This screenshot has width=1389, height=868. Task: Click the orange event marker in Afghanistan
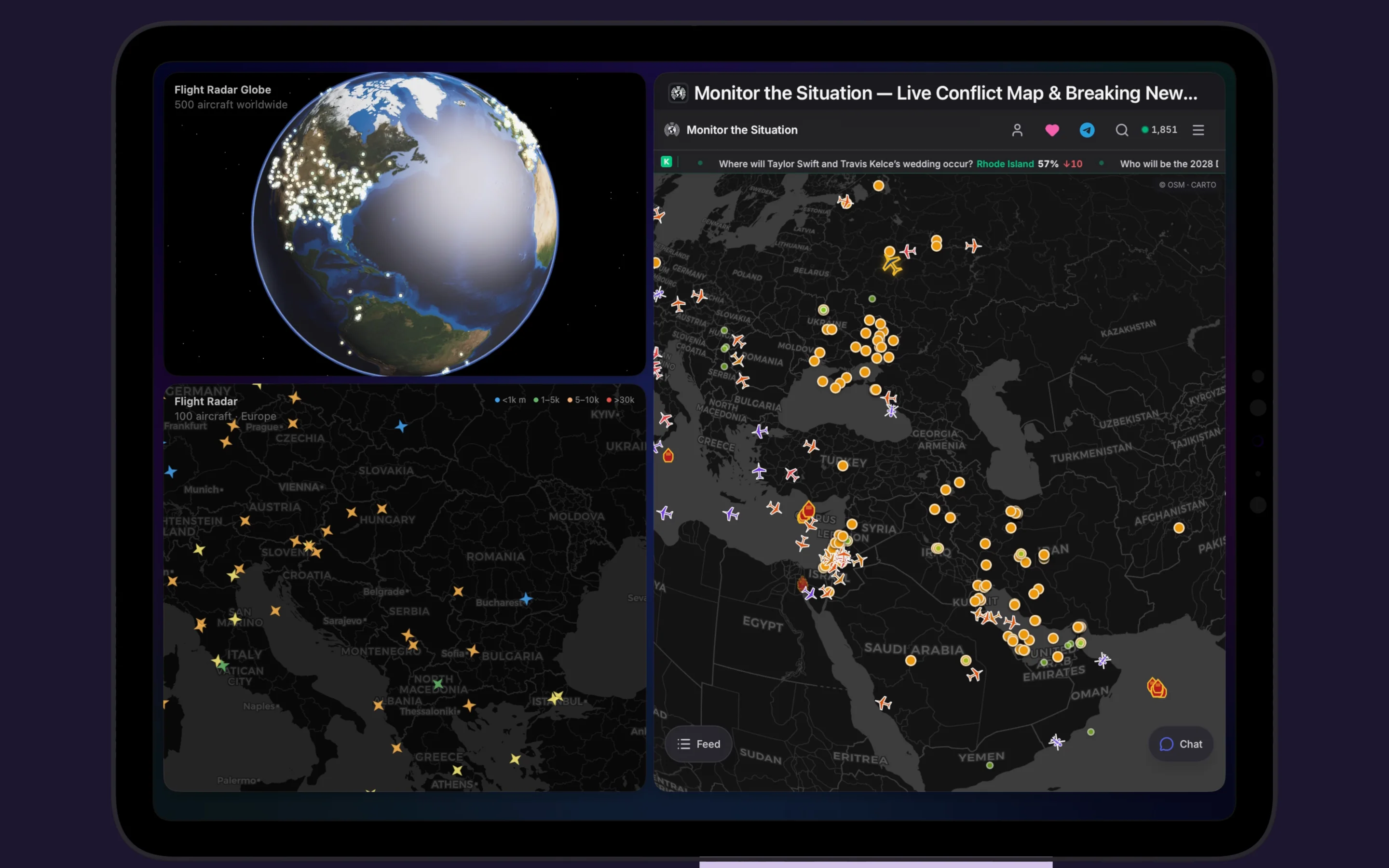(1178, 528)
